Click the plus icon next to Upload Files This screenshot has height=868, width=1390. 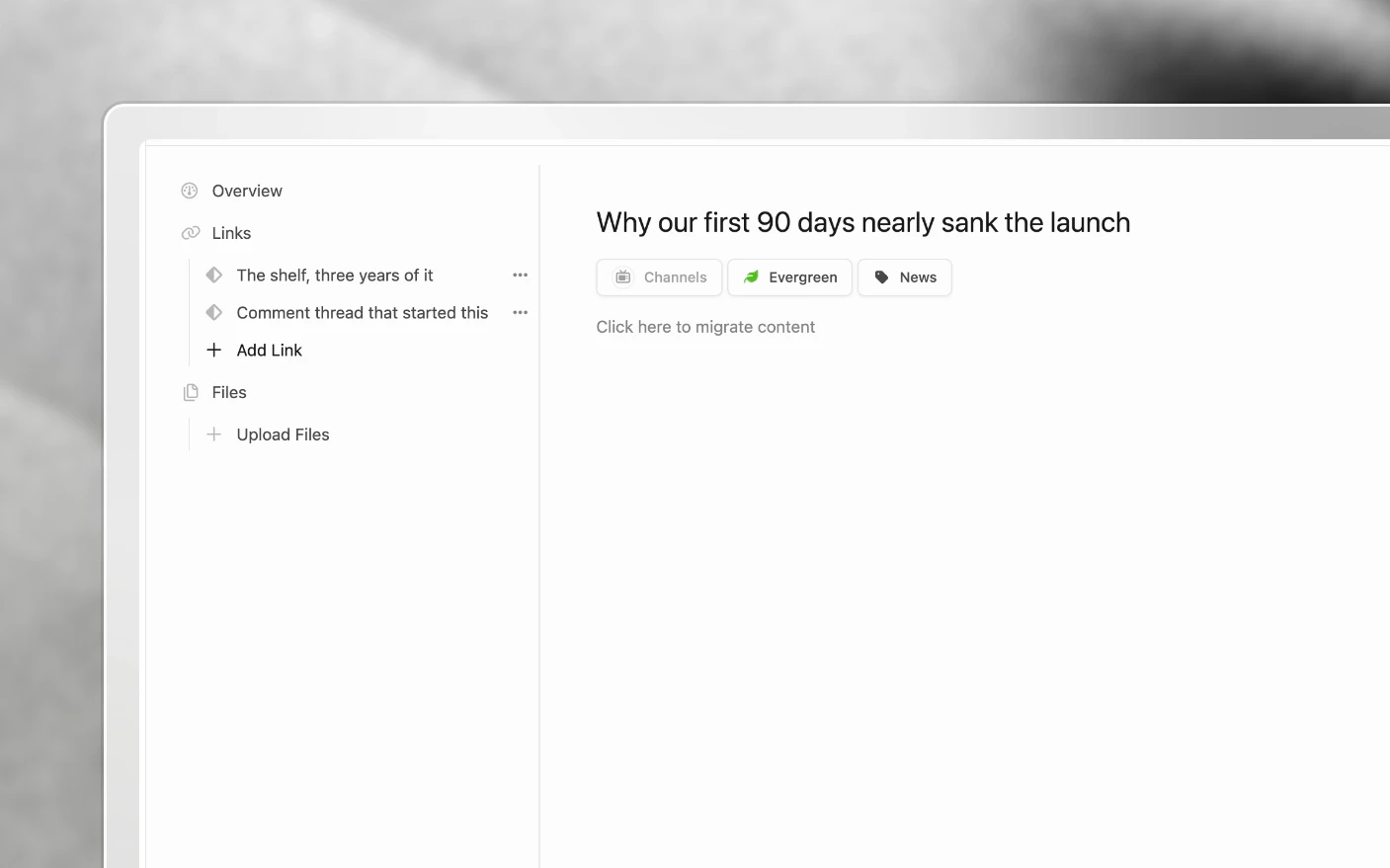[213, 434]
